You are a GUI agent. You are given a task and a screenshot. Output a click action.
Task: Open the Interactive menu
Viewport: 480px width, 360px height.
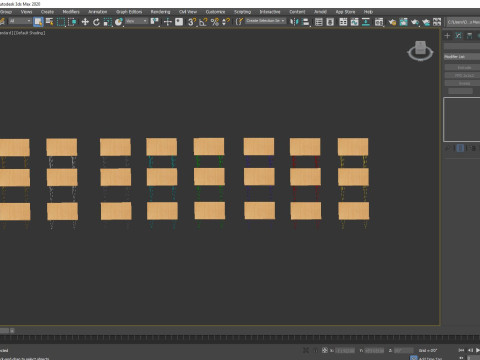click(270, 12)
